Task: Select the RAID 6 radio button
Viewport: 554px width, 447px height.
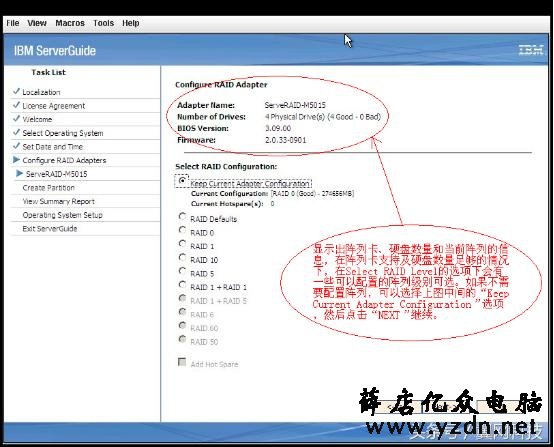Action: (182, 312)
